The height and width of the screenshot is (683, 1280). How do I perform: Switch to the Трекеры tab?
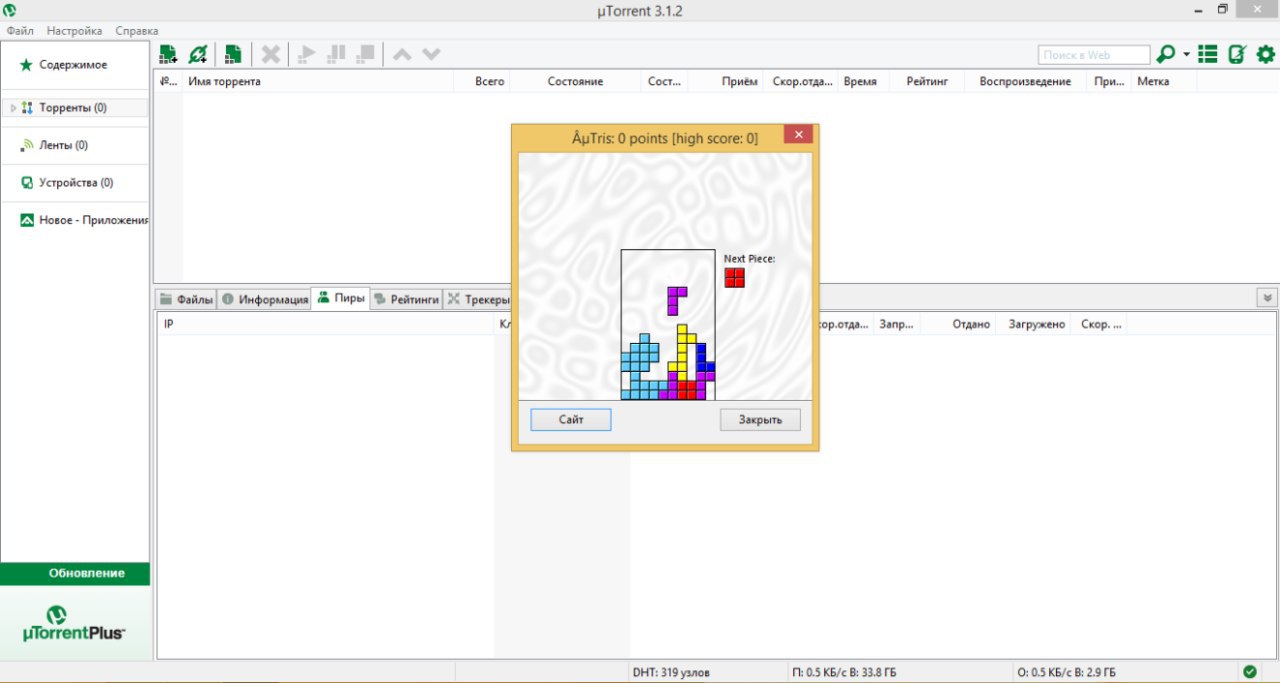point(477,299)
